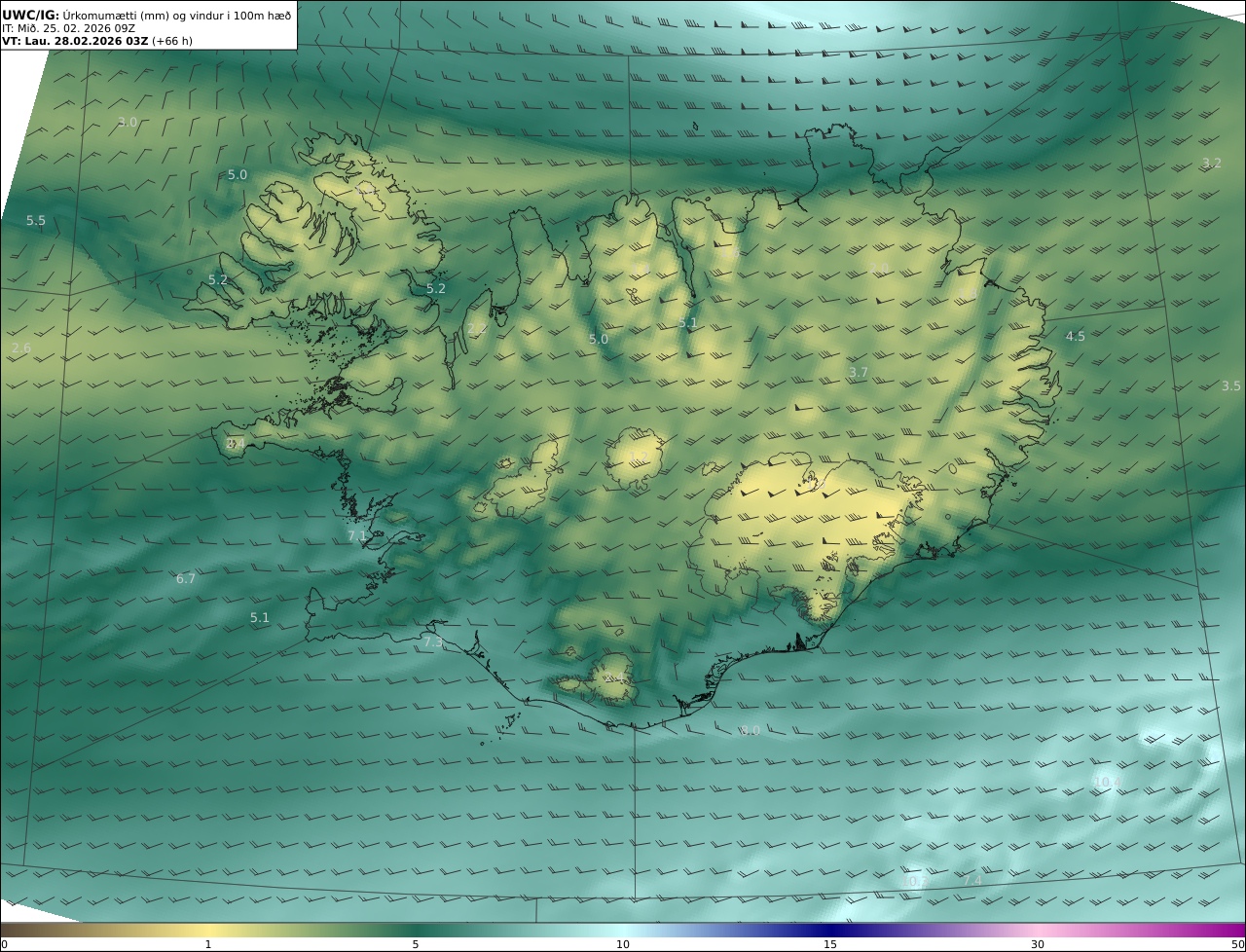Click the '10' tick on the color scale
This screenshot has width=1246, height=952.
[x=623, y=944]
